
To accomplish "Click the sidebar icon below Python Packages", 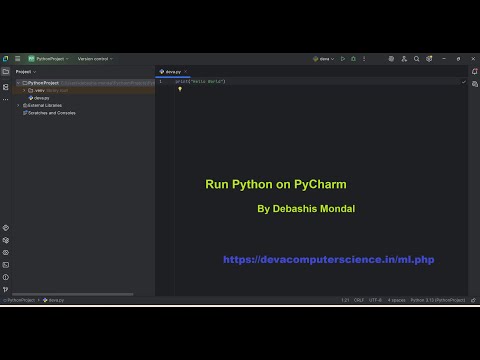I will 6,240.
